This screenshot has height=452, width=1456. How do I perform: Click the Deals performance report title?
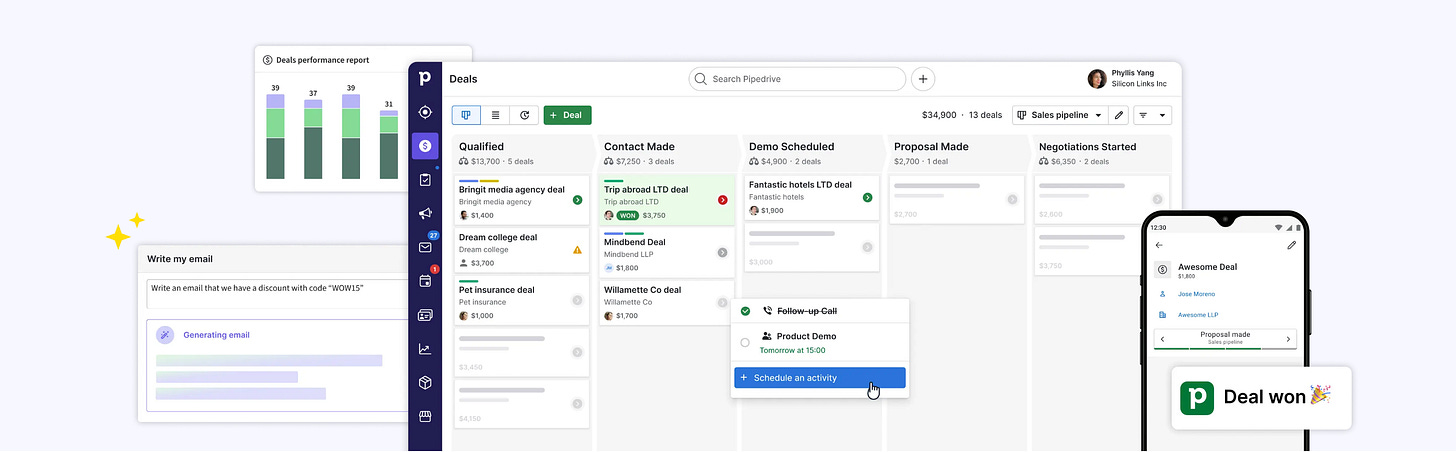click(x=322, y=60)
